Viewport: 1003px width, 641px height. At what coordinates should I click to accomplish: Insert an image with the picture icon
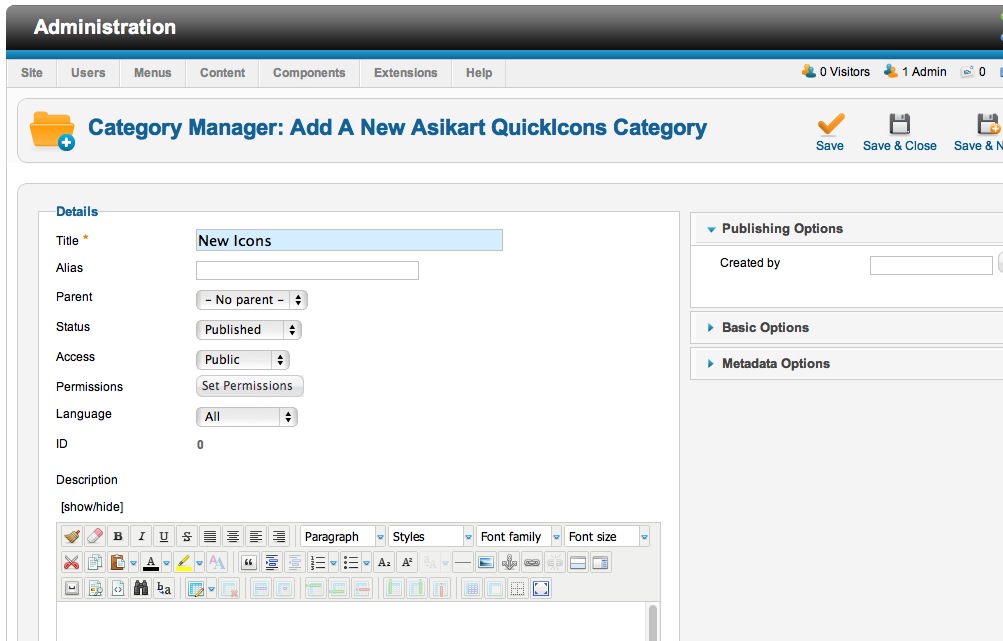pos(486,562)
